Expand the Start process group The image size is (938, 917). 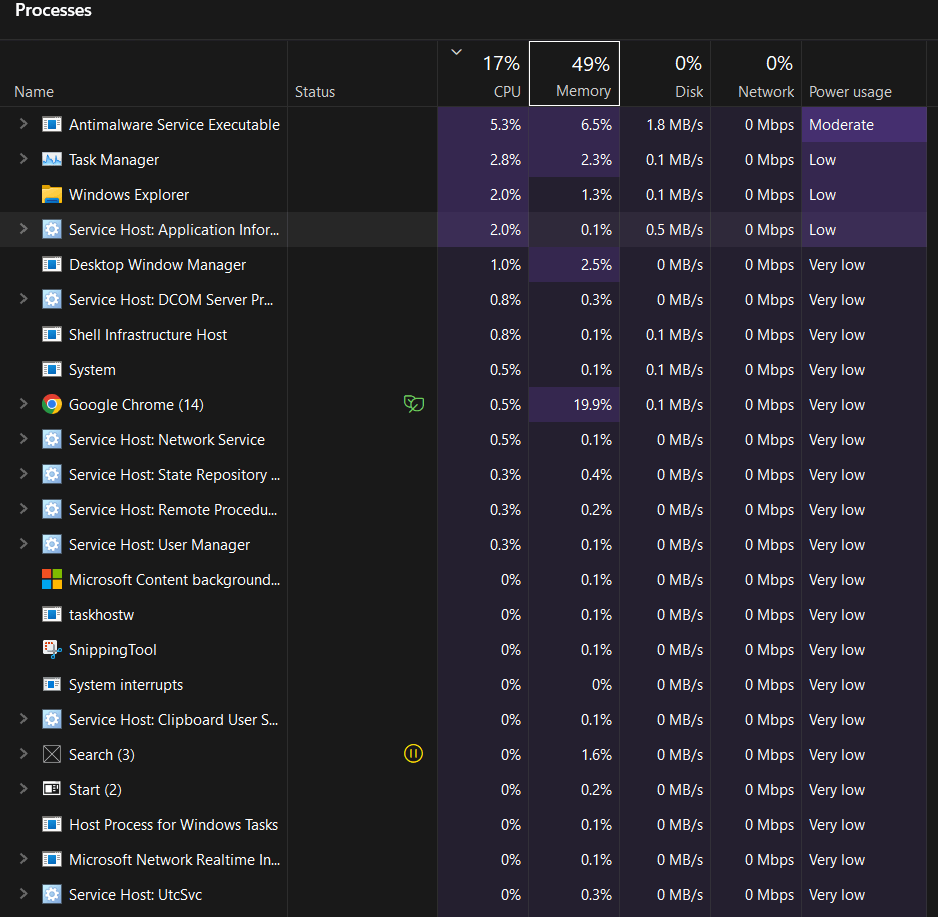click(x=23, y=790)
